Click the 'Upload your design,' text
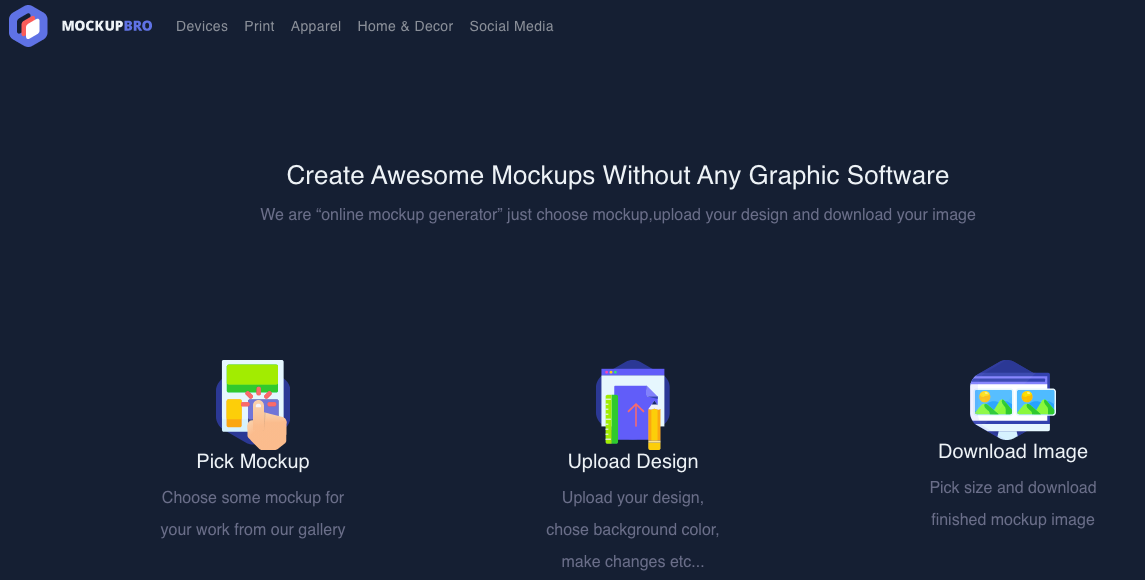 [x=632, y=497]
